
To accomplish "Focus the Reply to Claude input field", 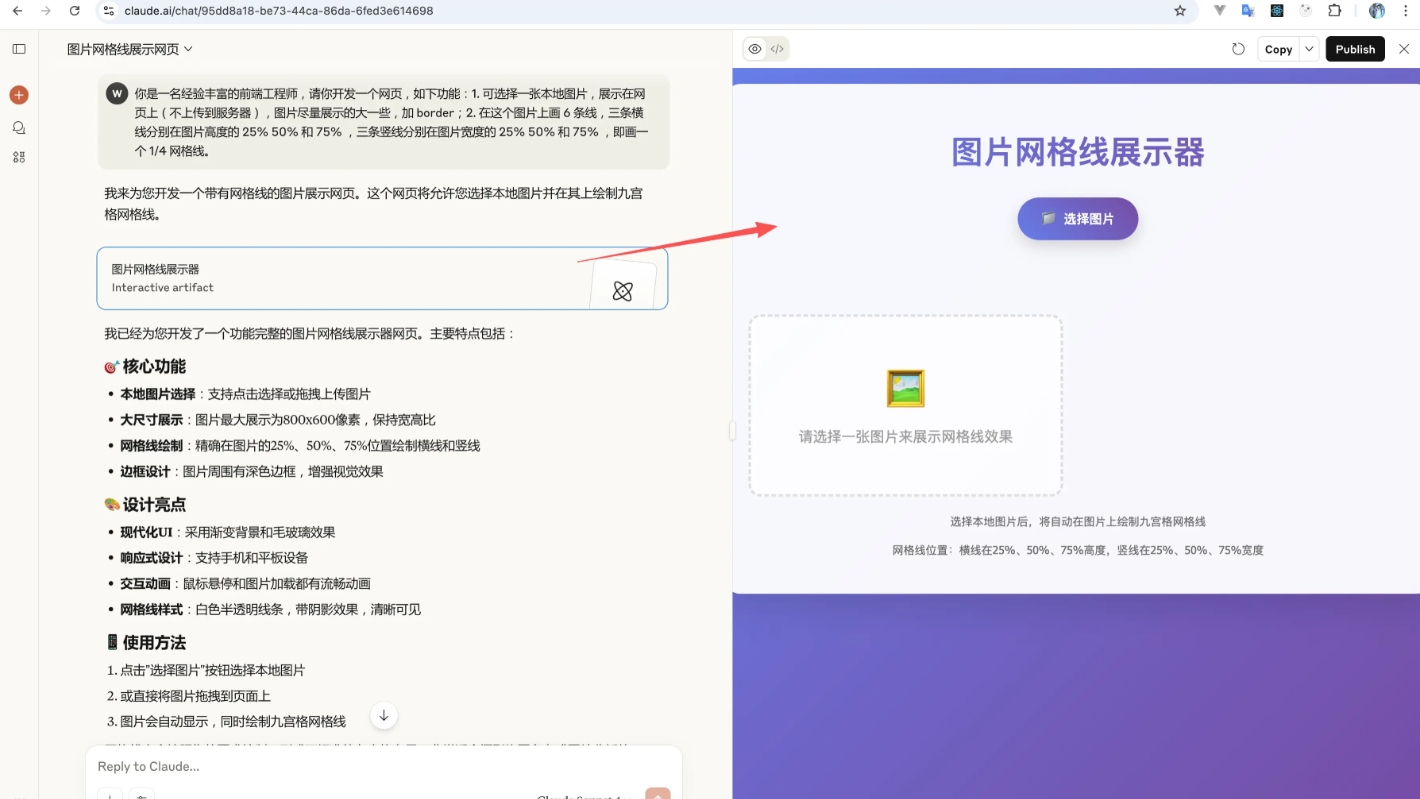I will point(384,766).
